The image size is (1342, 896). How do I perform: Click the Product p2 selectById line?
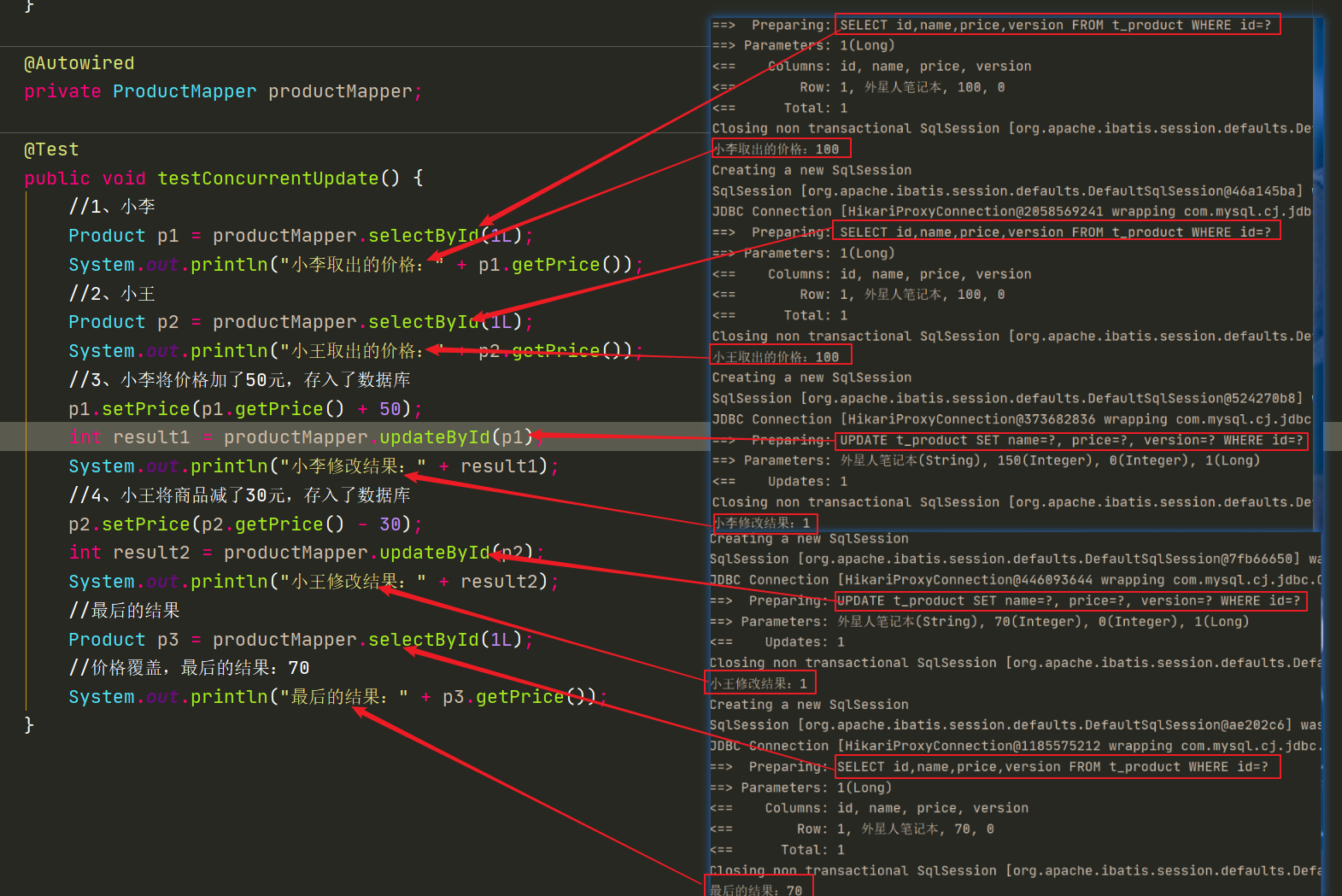301,322
